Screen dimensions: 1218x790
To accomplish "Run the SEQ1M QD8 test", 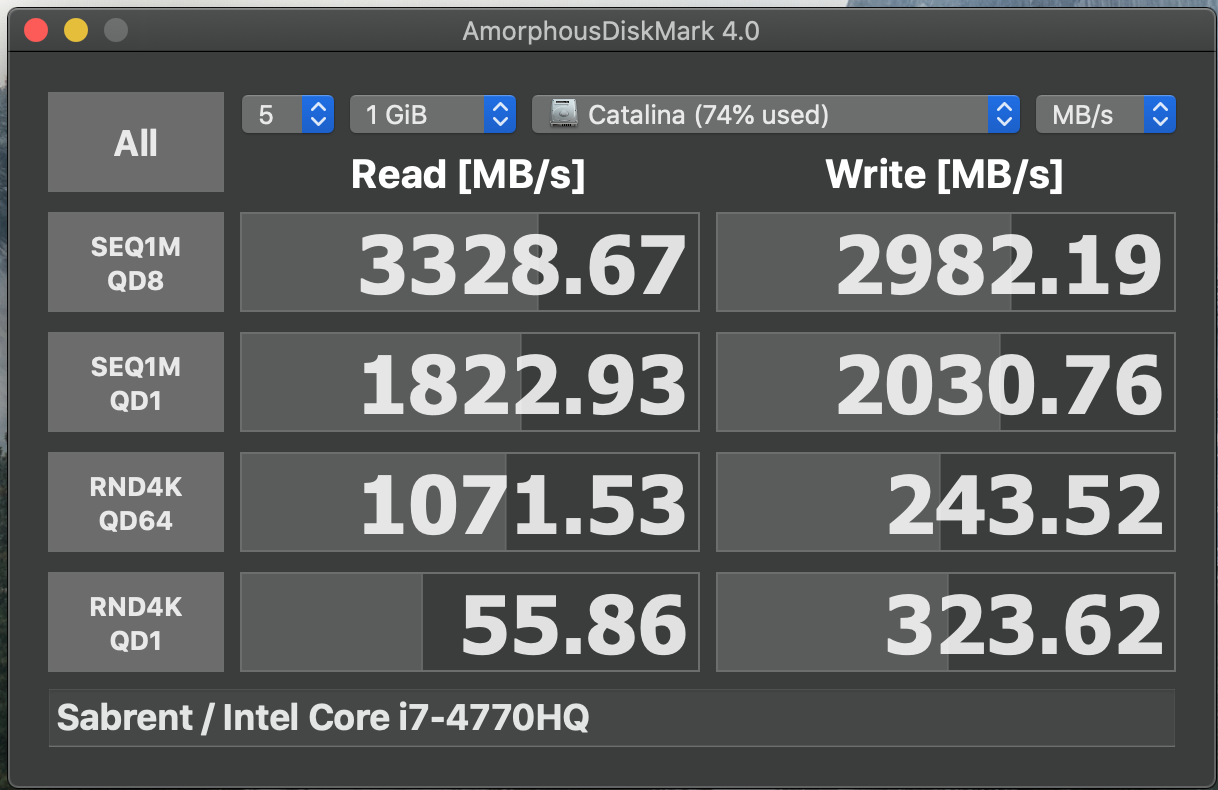I will [x=136, y=262].
